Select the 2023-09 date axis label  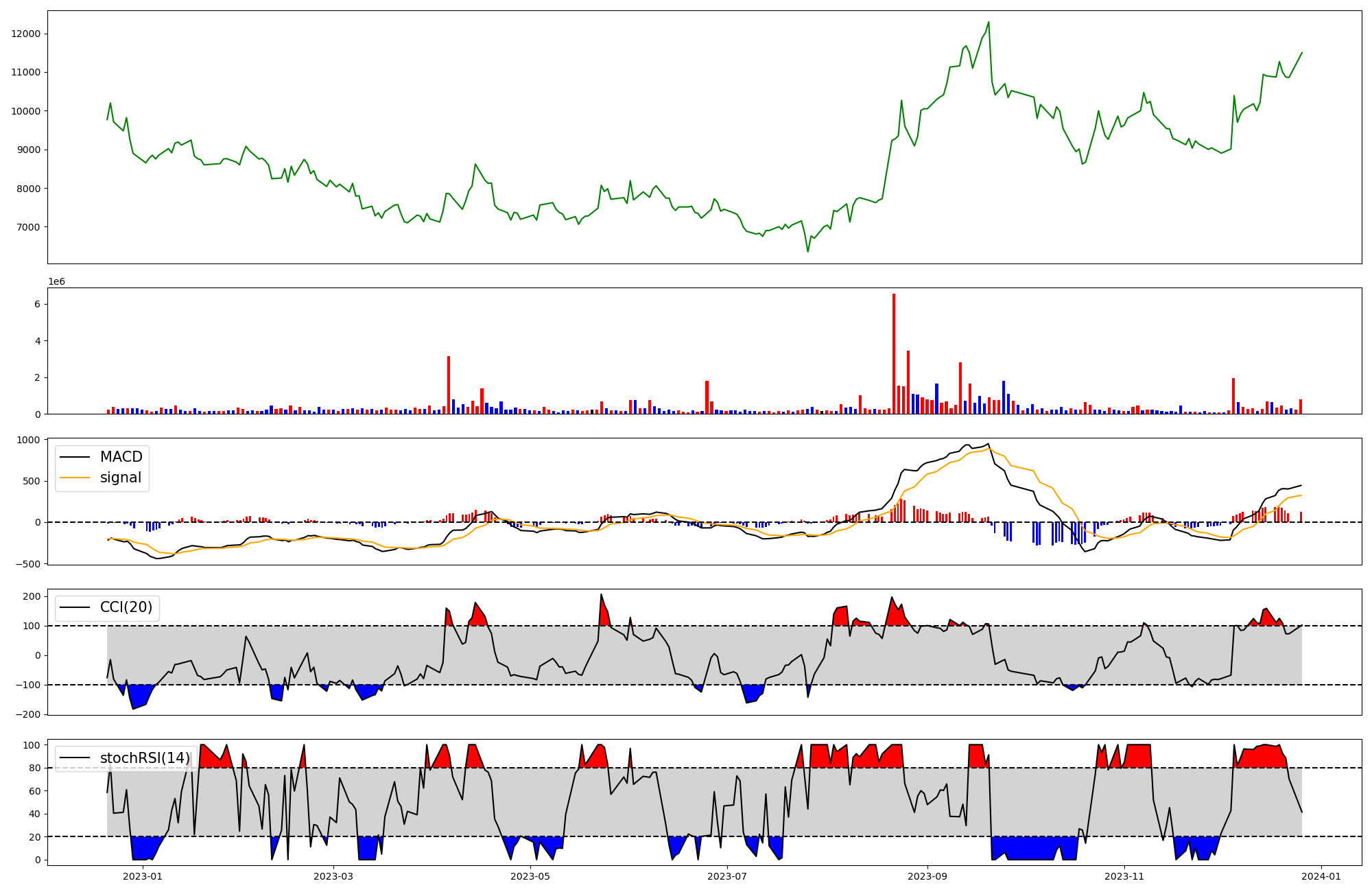pyautogui.click(x=927, y=876)
